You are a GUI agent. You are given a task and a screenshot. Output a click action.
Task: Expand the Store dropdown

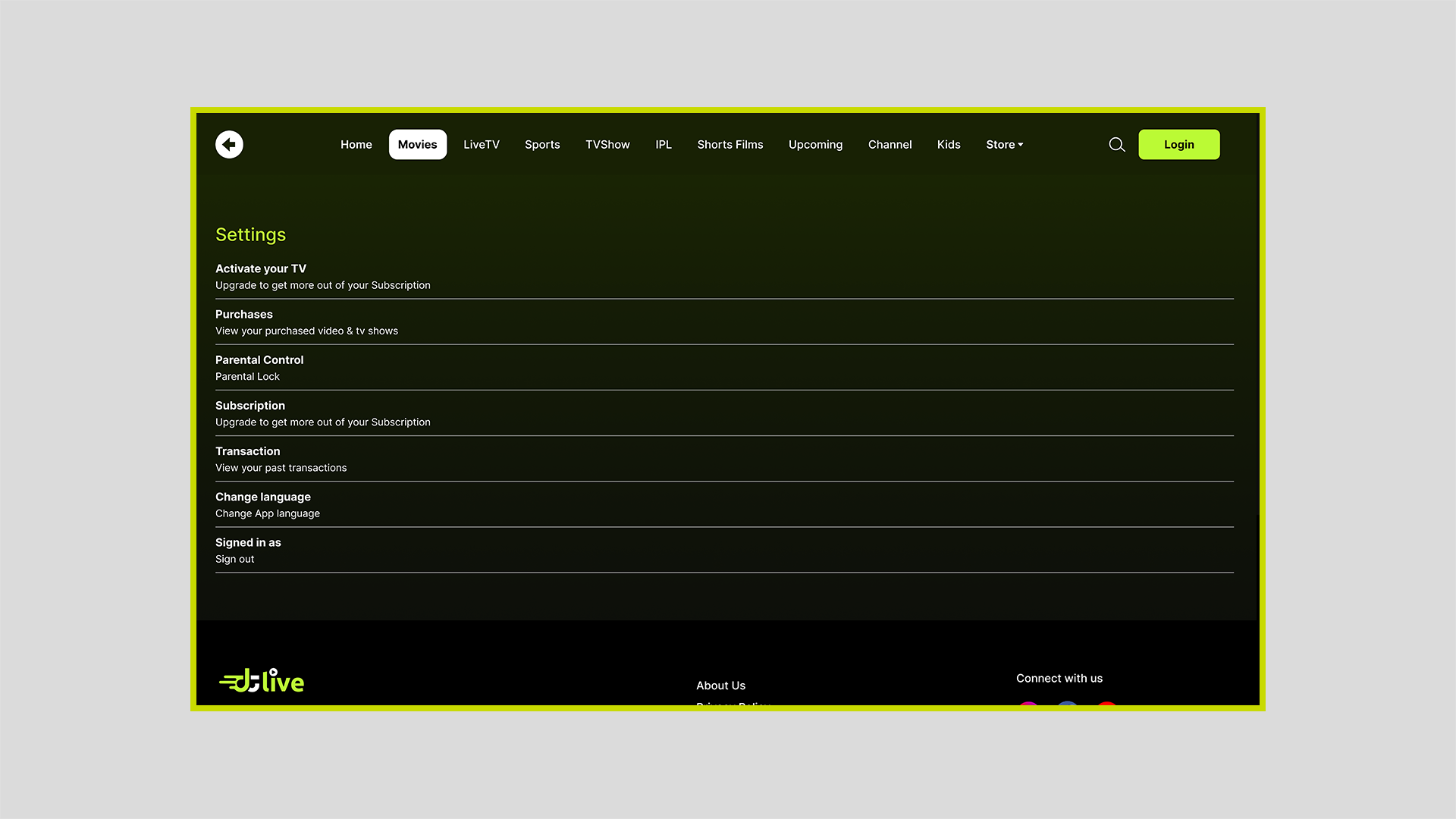(1004, 144)
